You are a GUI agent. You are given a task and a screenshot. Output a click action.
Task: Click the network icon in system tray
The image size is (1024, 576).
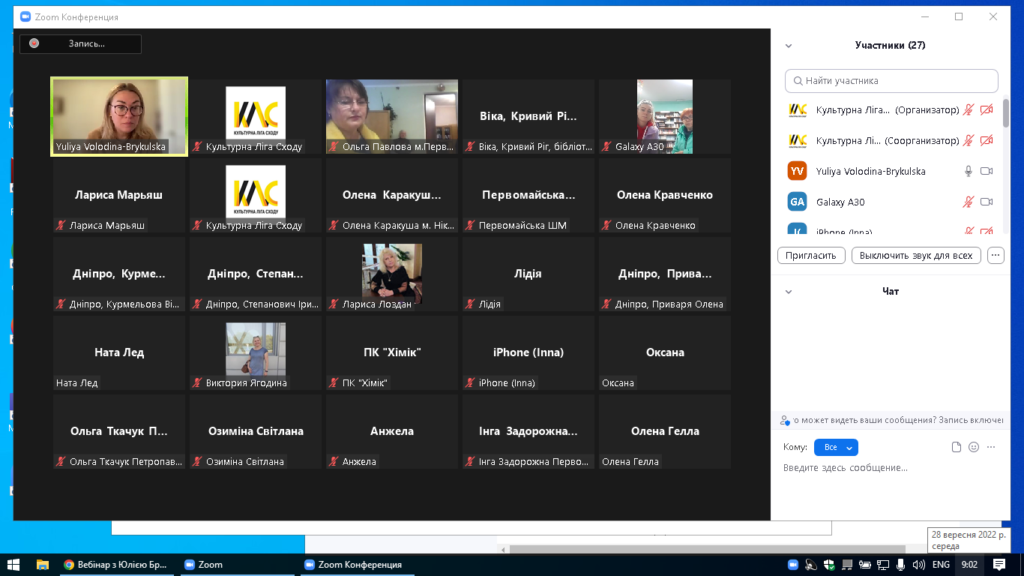(883, 565)
